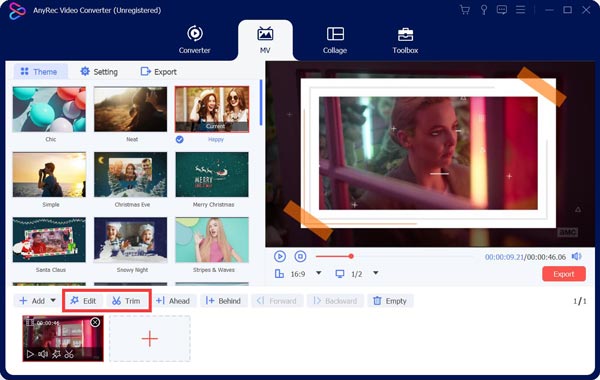Viewport: 600px width, 380px height.
Task: Click the video preview area
Action: click(x=430, y=154)
